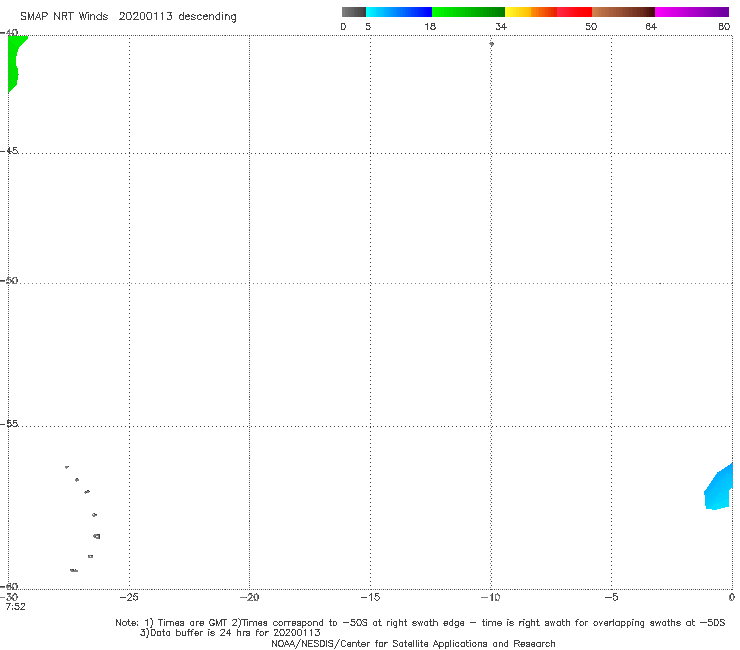Image resolution: width=740 pixels, height=650 pixels.
Task: Click the color bar label "64"
Action: click(x=651, y=26)
